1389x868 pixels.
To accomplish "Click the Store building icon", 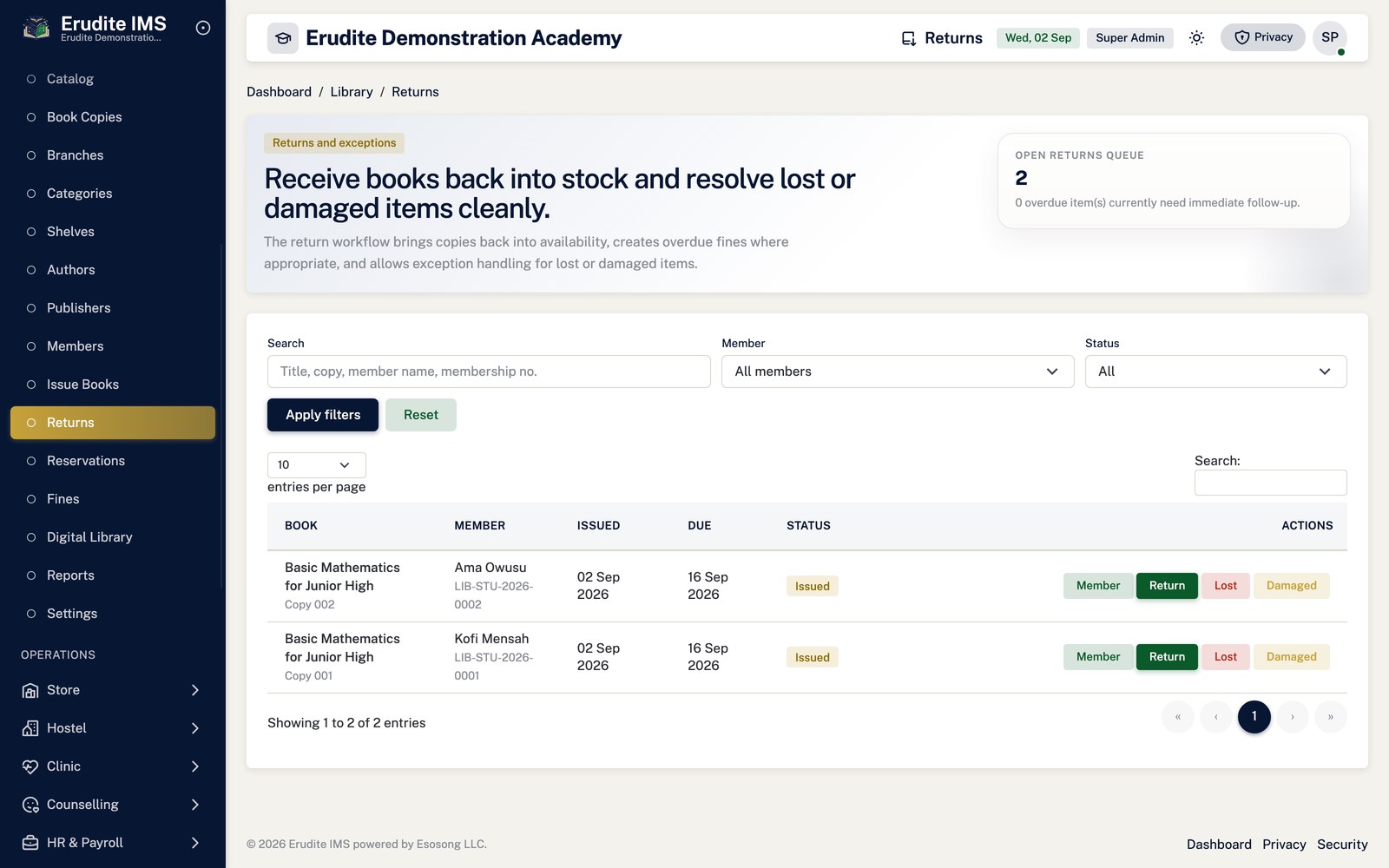I will point(30,690).
